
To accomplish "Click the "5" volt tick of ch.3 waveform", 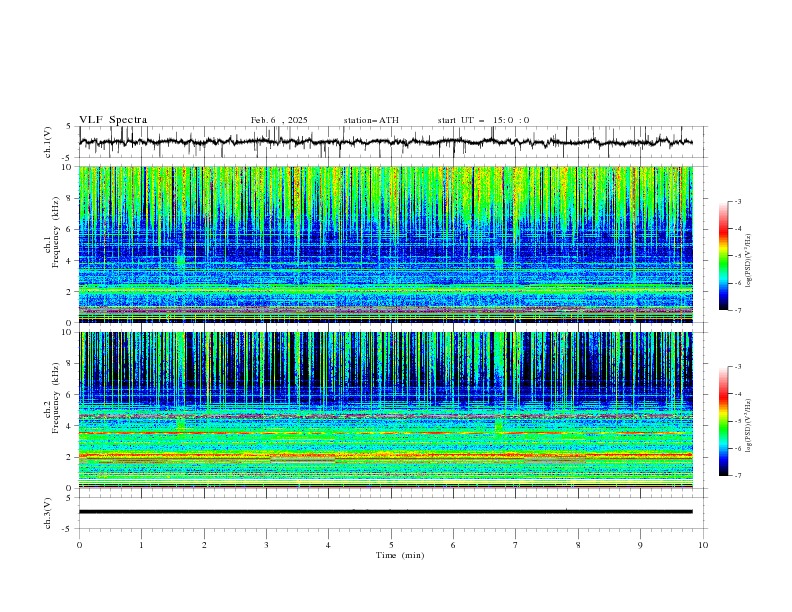I will [69, 497].
